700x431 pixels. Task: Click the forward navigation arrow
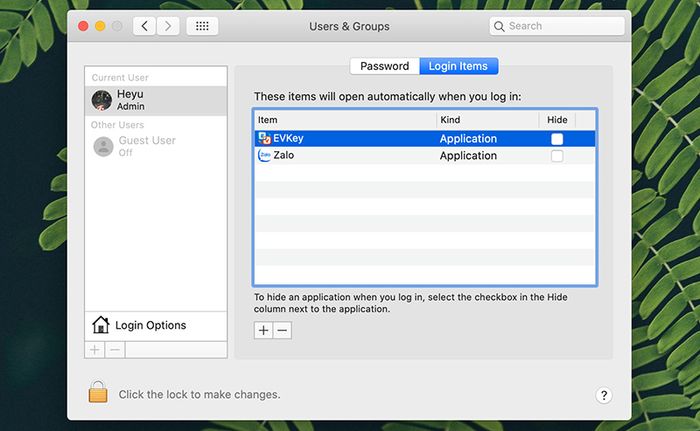click(168, 26)
